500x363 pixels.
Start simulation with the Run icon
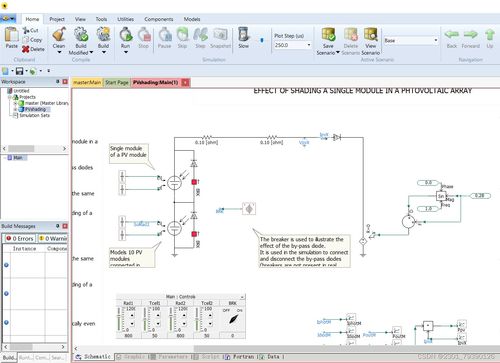tap(126, 34)
